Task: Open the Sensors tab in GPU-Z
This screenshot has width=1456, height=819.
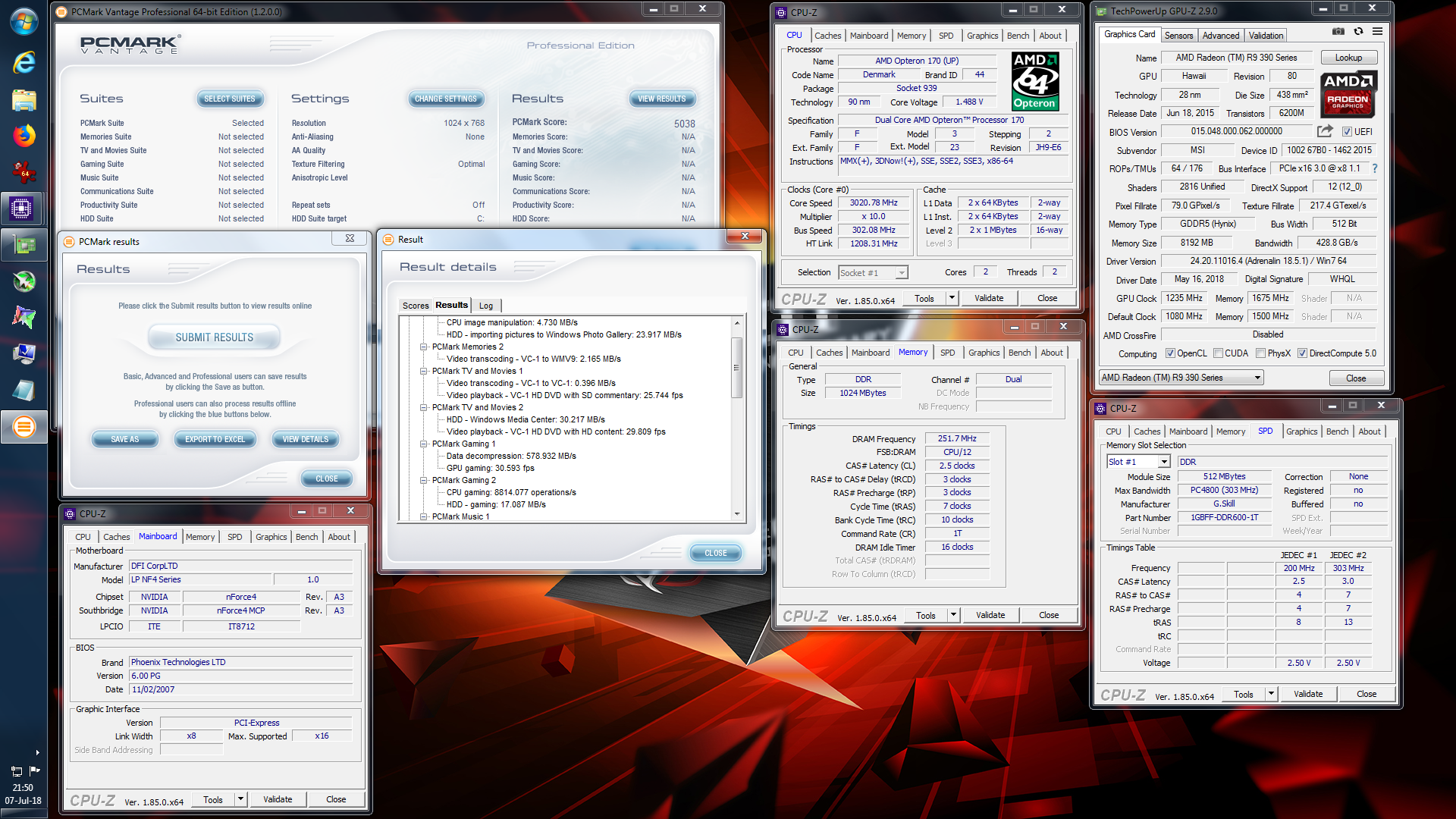Action: tap(1178, 36)
